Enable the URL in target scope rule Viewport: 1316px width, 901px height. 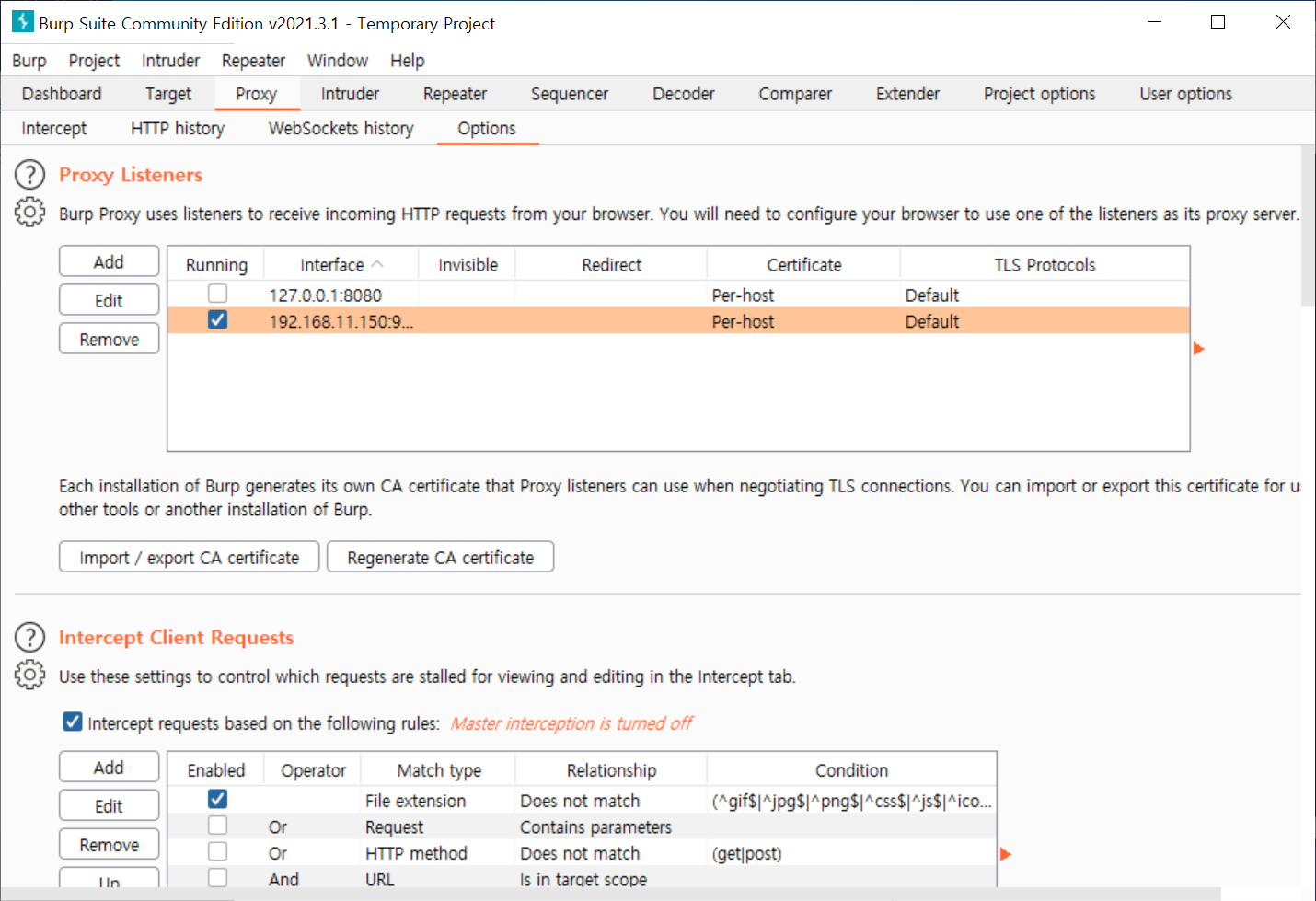pos(217,878)
